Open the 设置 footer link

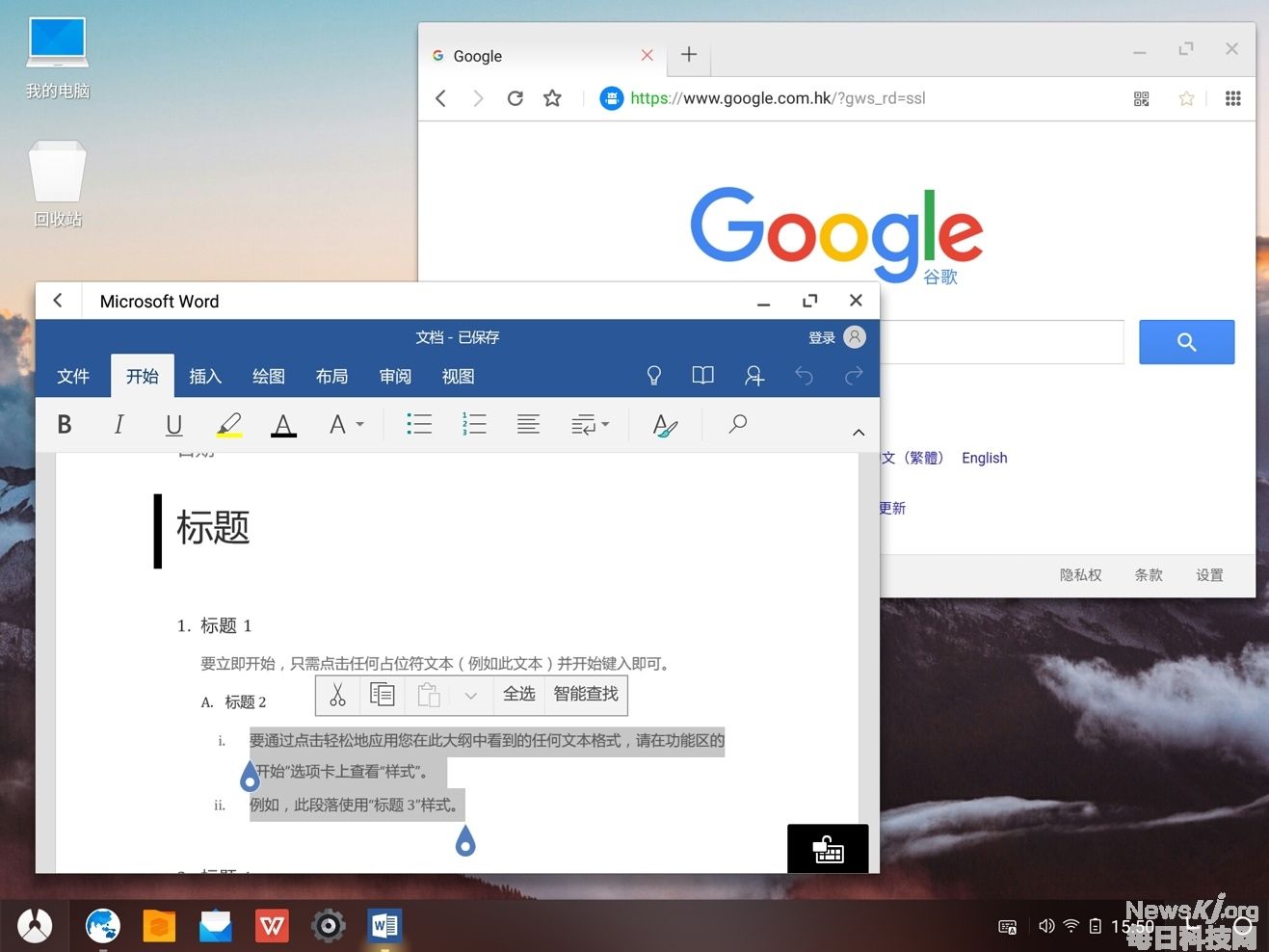[1210, 575]
